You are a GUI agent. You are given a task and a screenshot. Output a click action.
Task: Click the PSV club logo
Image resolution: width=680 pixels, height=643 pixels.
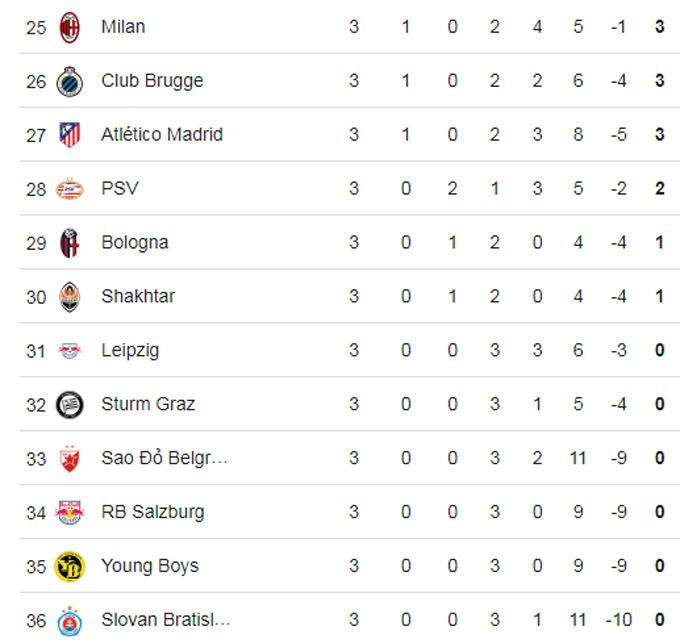69,189
